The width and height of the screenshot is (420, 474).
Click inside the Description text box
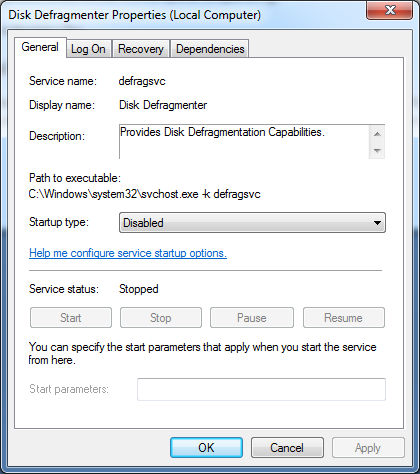pyautogui.click(x=244, y=142)
